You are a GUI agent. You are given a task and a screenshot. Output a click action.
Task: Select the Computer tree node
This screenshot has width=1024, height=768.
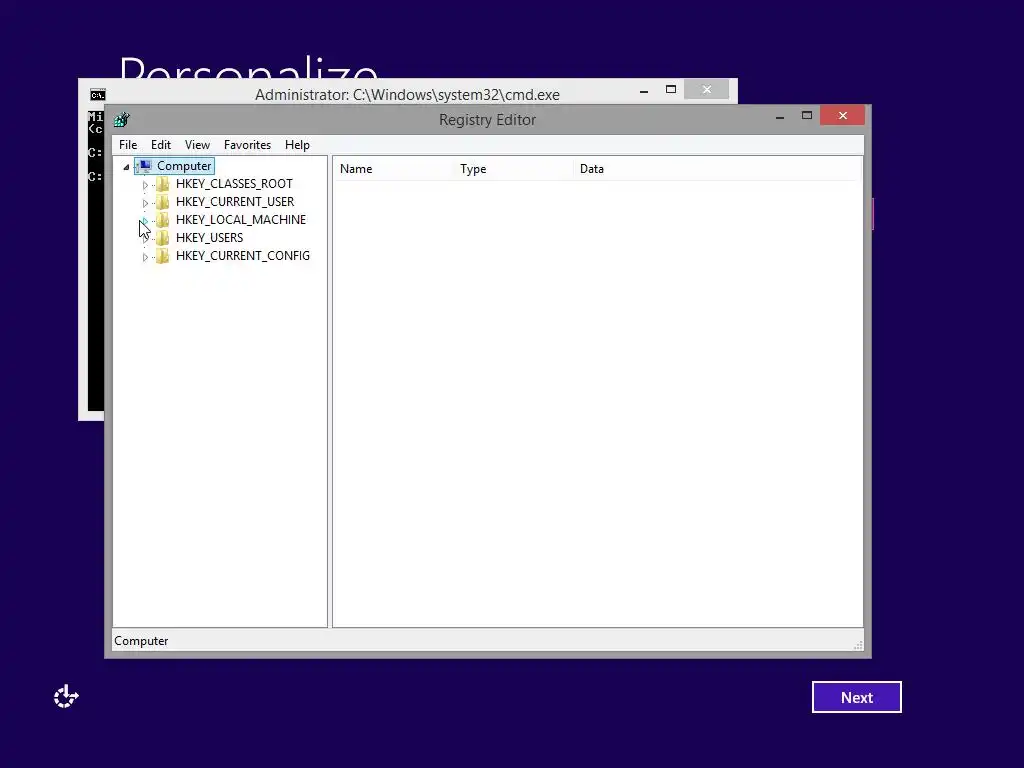[x=184, y=166]
